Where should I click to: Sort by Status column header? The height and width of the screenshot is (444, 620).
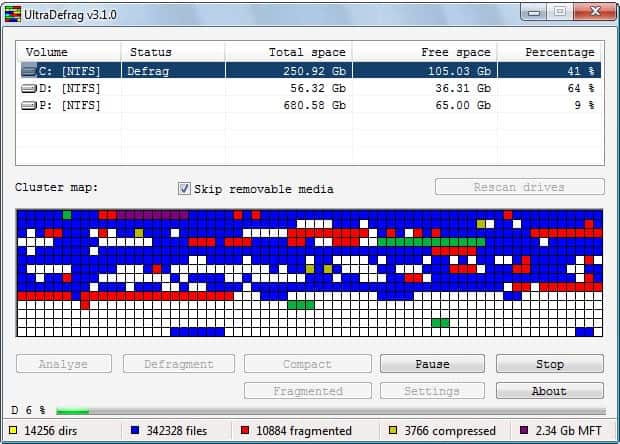tap(173, 52)
